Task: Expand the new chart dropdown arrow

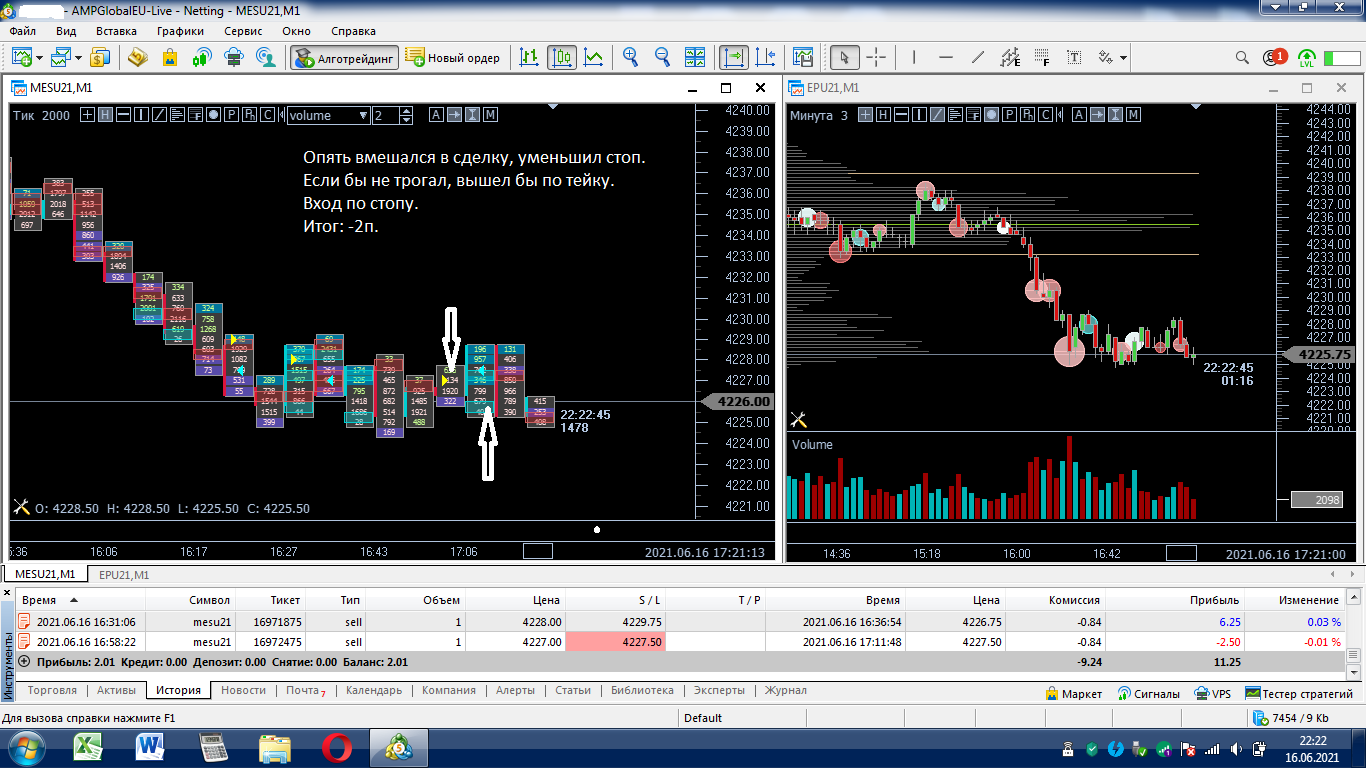Action: (38, 57)
